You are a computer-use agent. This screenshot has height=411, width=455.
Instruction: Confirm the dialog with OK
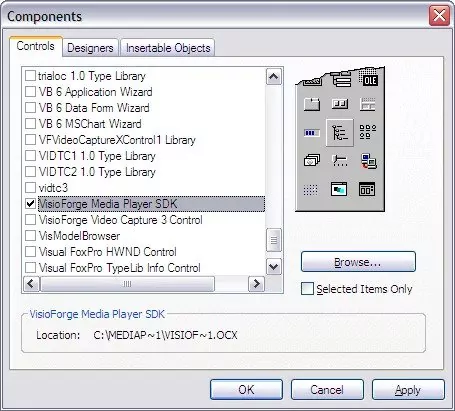coord(246,389)
